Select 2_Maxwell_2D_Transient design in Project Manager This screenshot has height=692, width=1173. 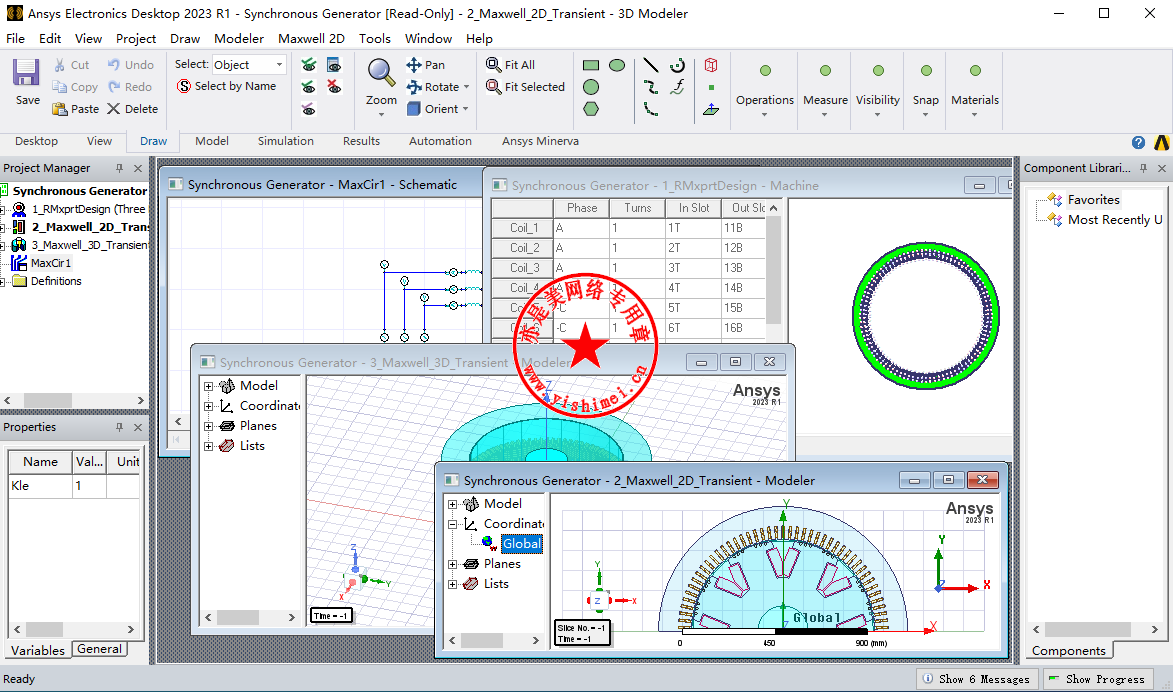tap(89, 227)
